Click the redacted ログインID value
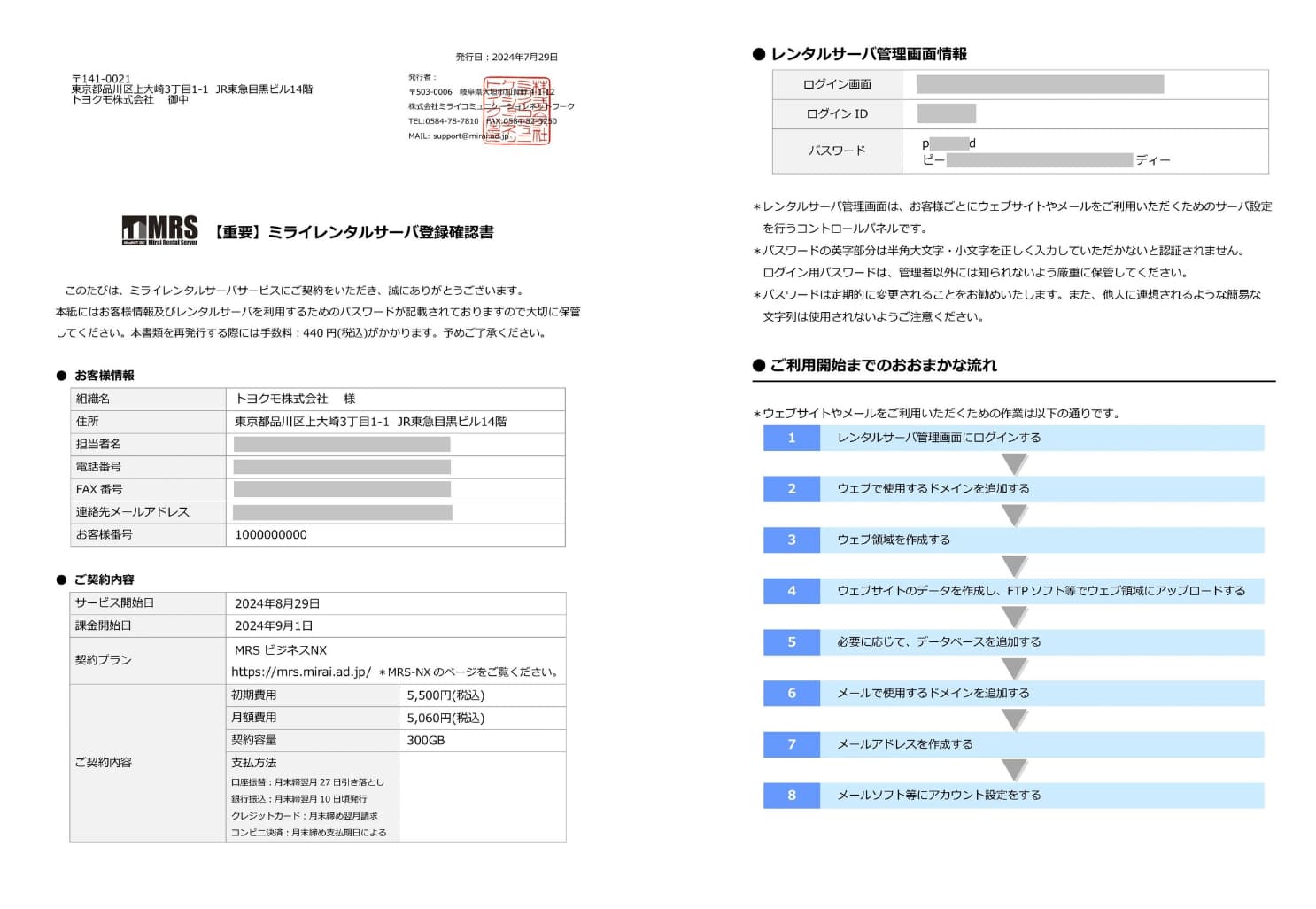Screen dimensions: 1316x909 click(x=946, y=113)
